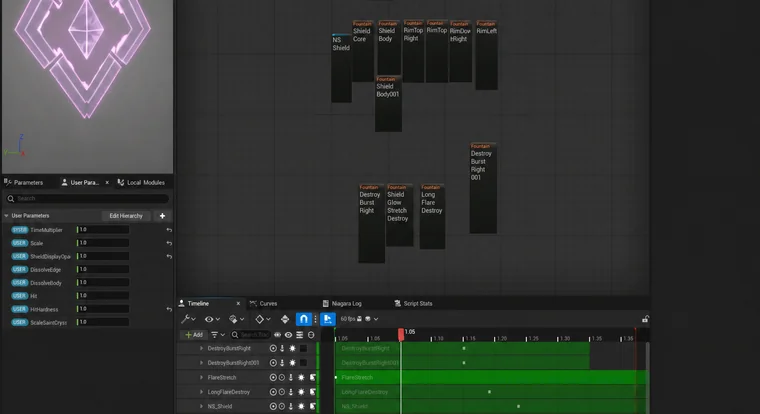Open the playback options dropdown in Timeline toolbar
The image size is (760, 414).
[x=236, y=319]
